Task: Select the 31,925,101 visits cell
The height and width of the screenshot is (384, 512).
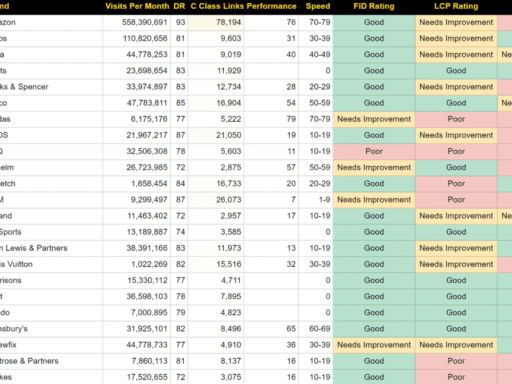Action: tap(137, 329)
